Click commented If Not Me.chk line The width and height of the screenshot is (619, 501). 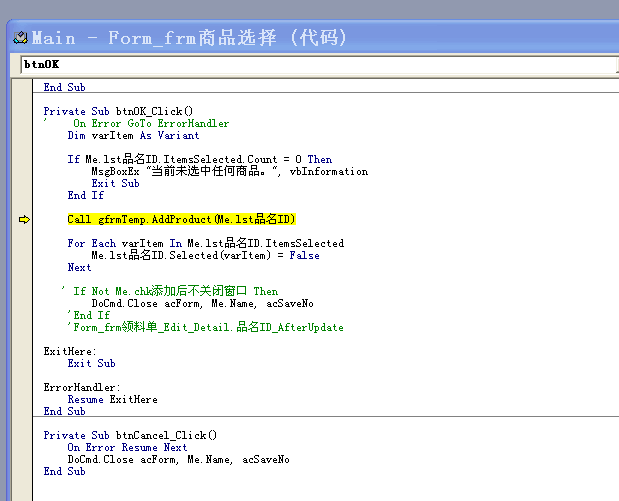pyautogui.click(x=170, y=291)
